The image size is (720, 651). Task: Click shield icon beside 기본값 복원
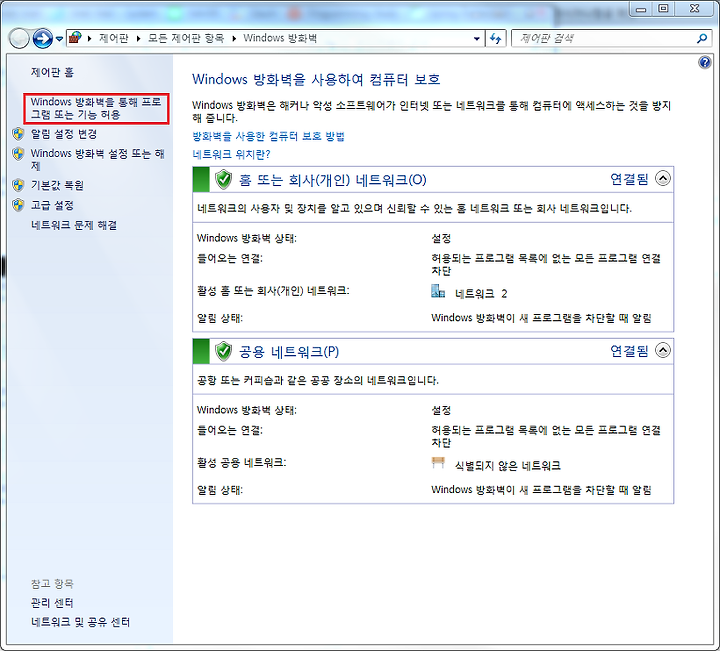[18, 185]
